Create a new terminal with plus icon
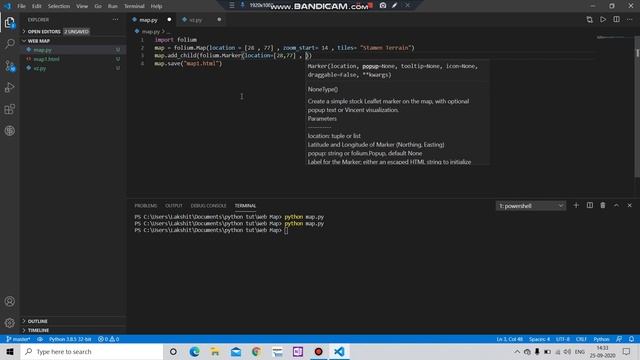Image resolution: width=640 pixels, height=360 pixels. coord(576,205)
